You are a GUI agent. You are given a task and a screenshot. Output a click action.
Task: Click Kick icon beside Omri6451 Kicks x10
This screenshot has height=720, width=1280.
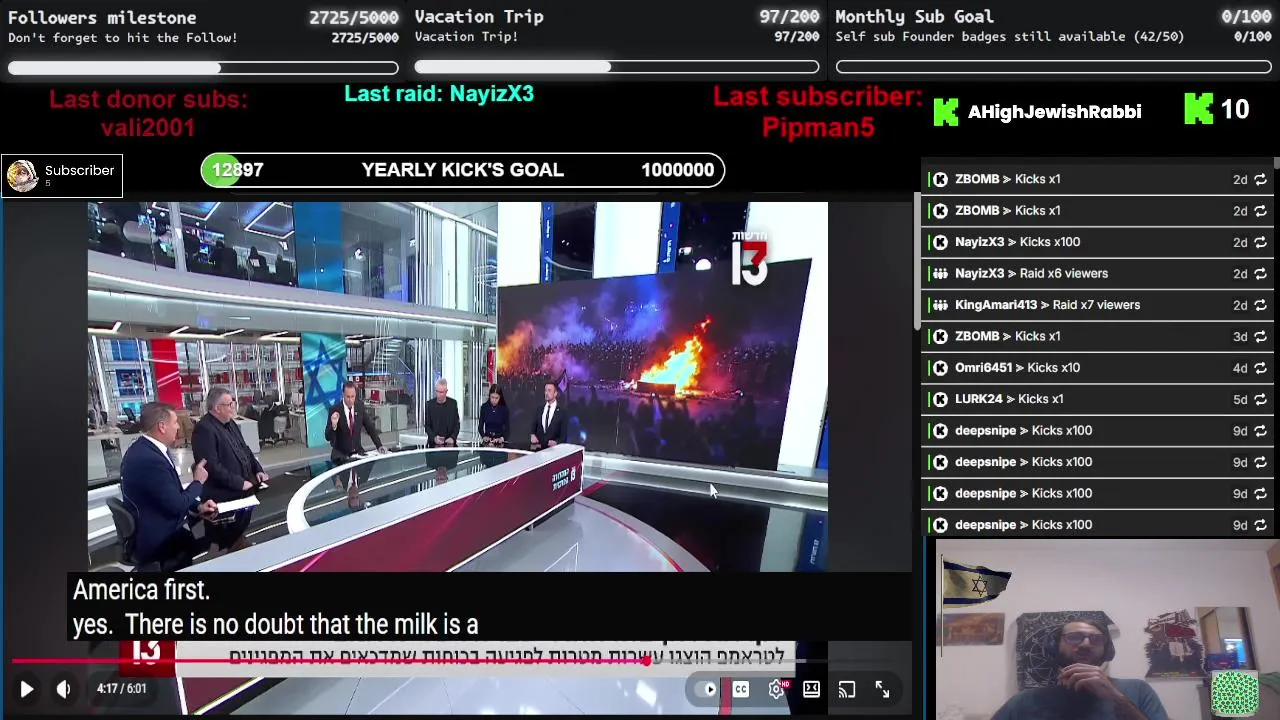(x=940, y=368)
